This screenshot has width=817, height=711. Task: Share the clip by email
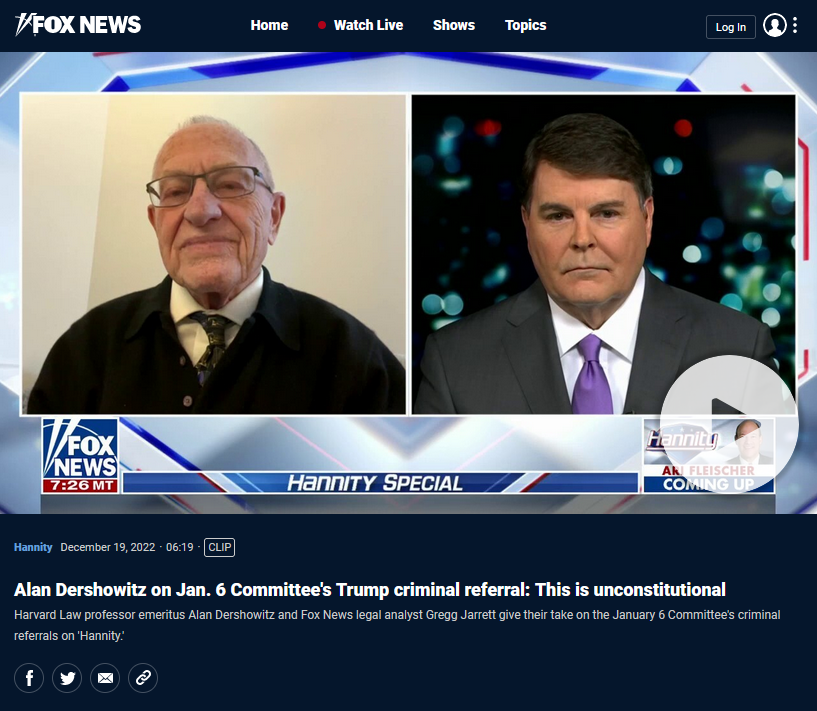point(105,678)
